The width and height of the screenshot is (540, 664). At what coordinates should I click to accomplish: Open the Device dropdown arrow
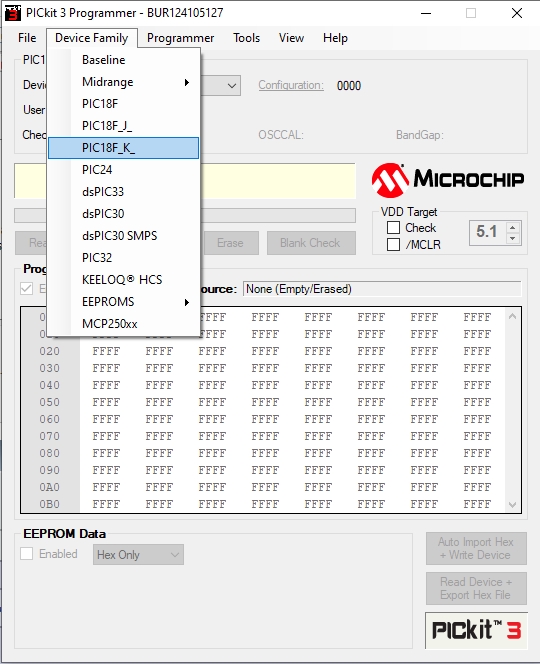point(231,86)
